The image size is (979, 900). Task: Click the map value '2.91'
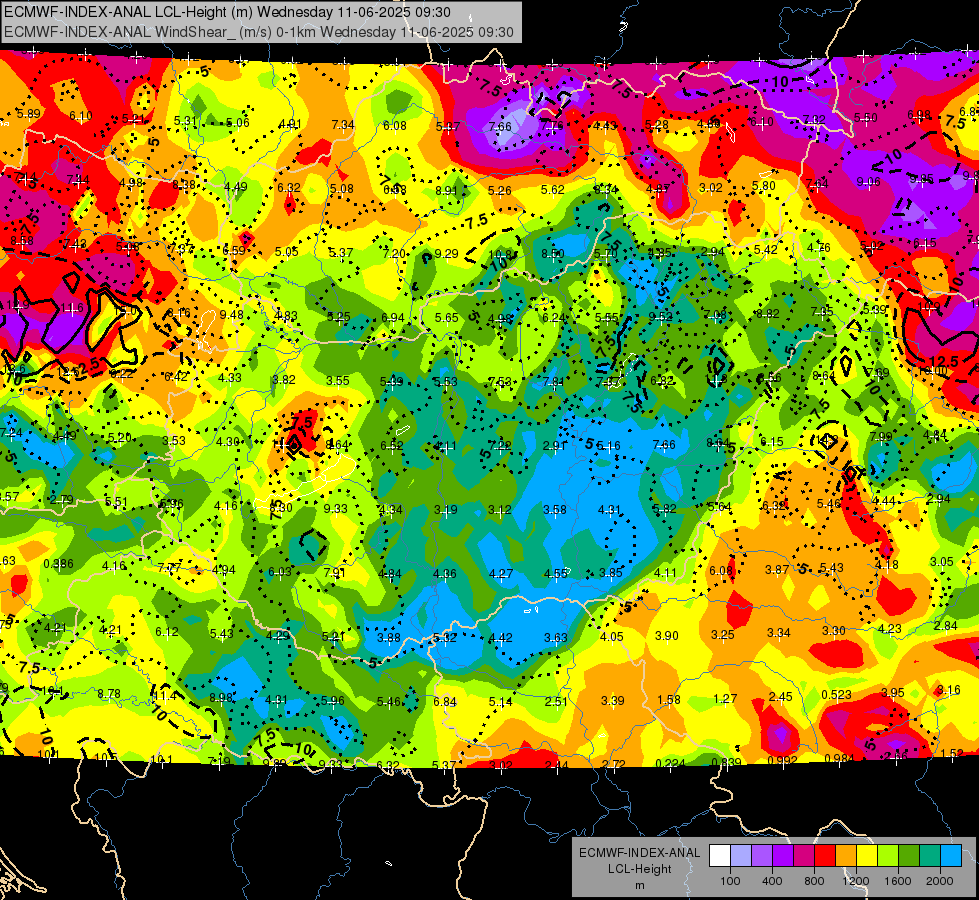point(554,445)
